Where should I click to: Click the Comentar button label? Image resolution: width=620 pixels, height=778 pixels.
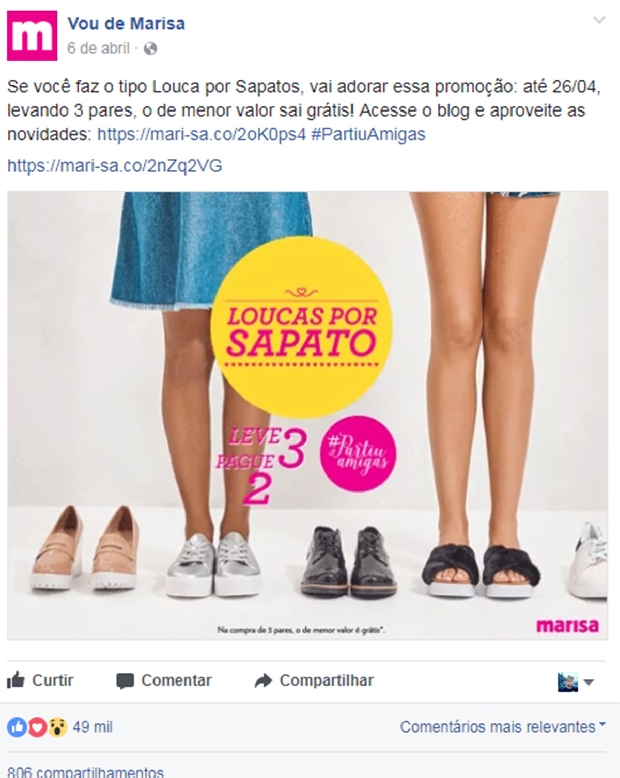176,680
